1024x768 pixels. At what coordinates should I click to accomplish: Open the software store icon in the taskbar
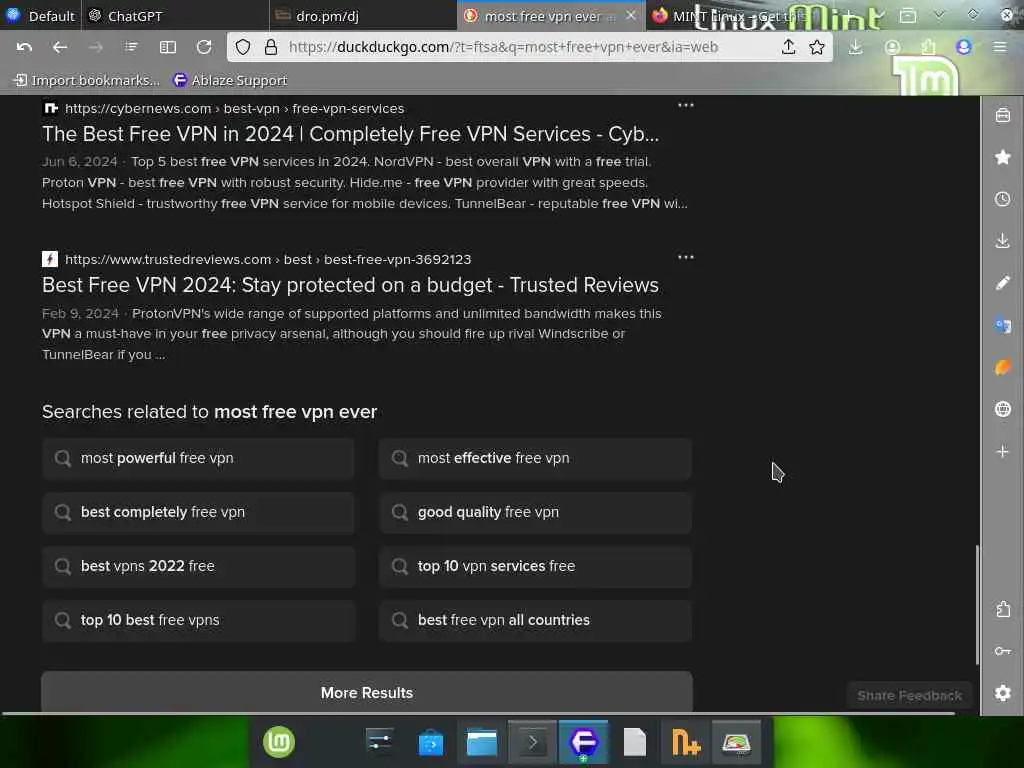tap(431, 743)
